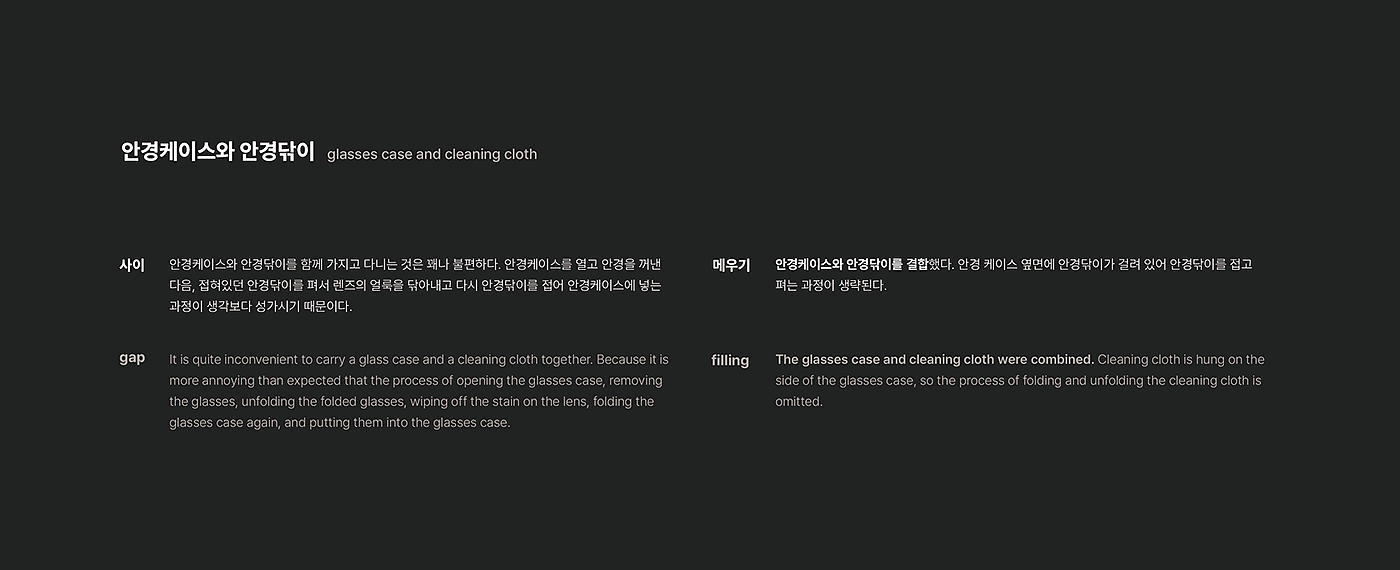Click Korean line 펴는 과정이 생략된다.
1400x570 pixels.
click(831, 286)
